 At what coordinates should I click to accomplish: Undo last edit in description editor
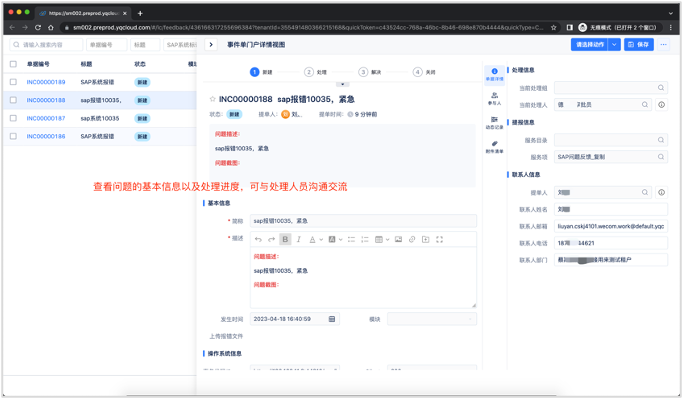258,239
